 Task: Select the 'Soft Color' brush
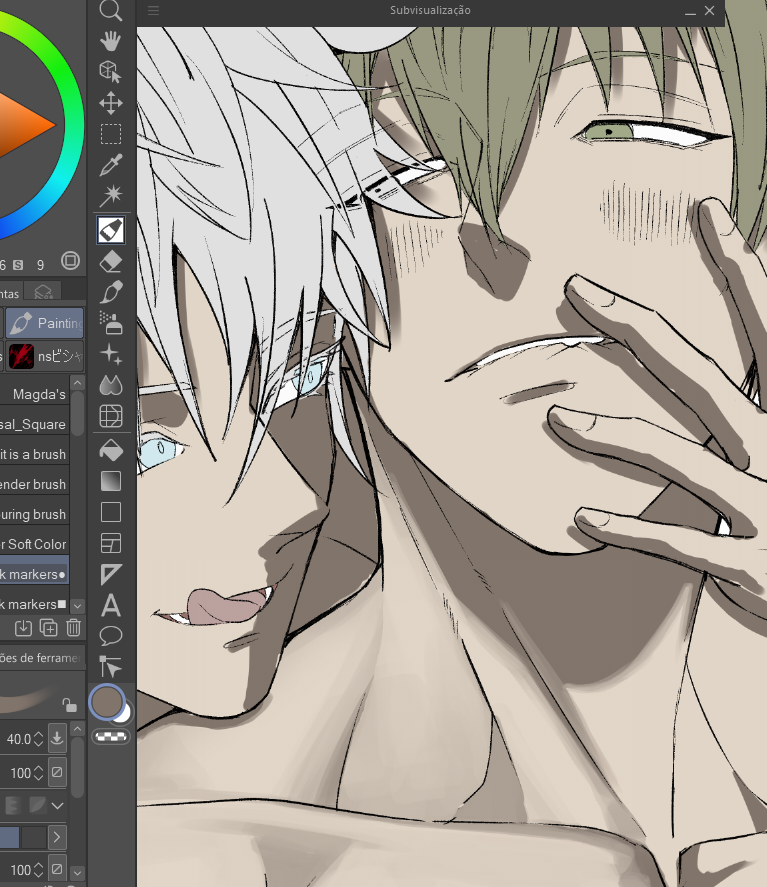click(x=35, y=544)
